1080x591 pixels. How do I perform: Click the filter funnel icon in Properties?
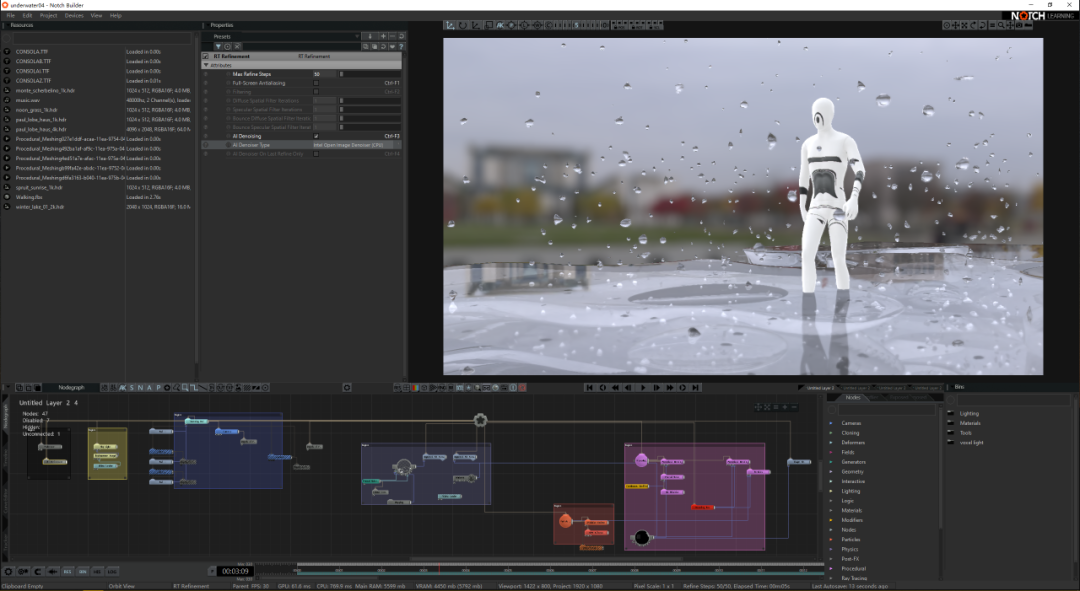tap(218, 47)
